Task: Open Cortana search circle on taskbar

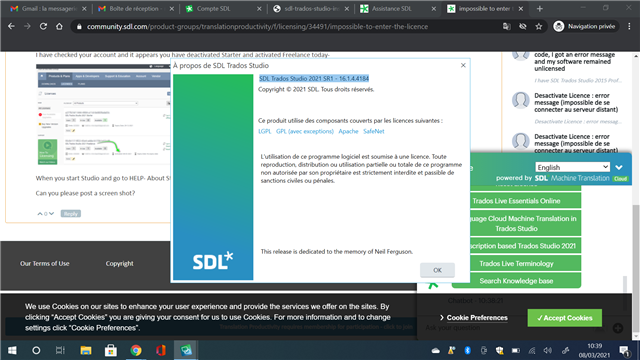Action: [36, 350]
